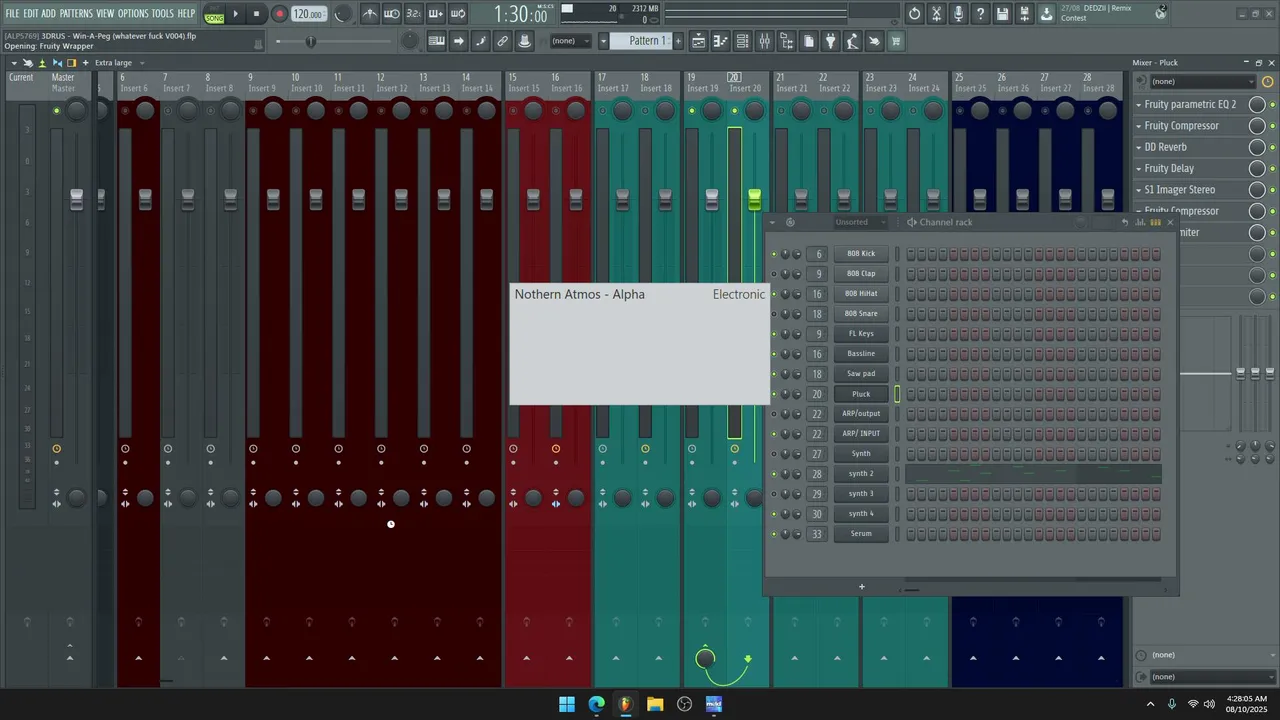Expand the Fruity parametric EQ 2 slot arrow
Viewport: 1280px width, 720px height.
click(1139, 104)
